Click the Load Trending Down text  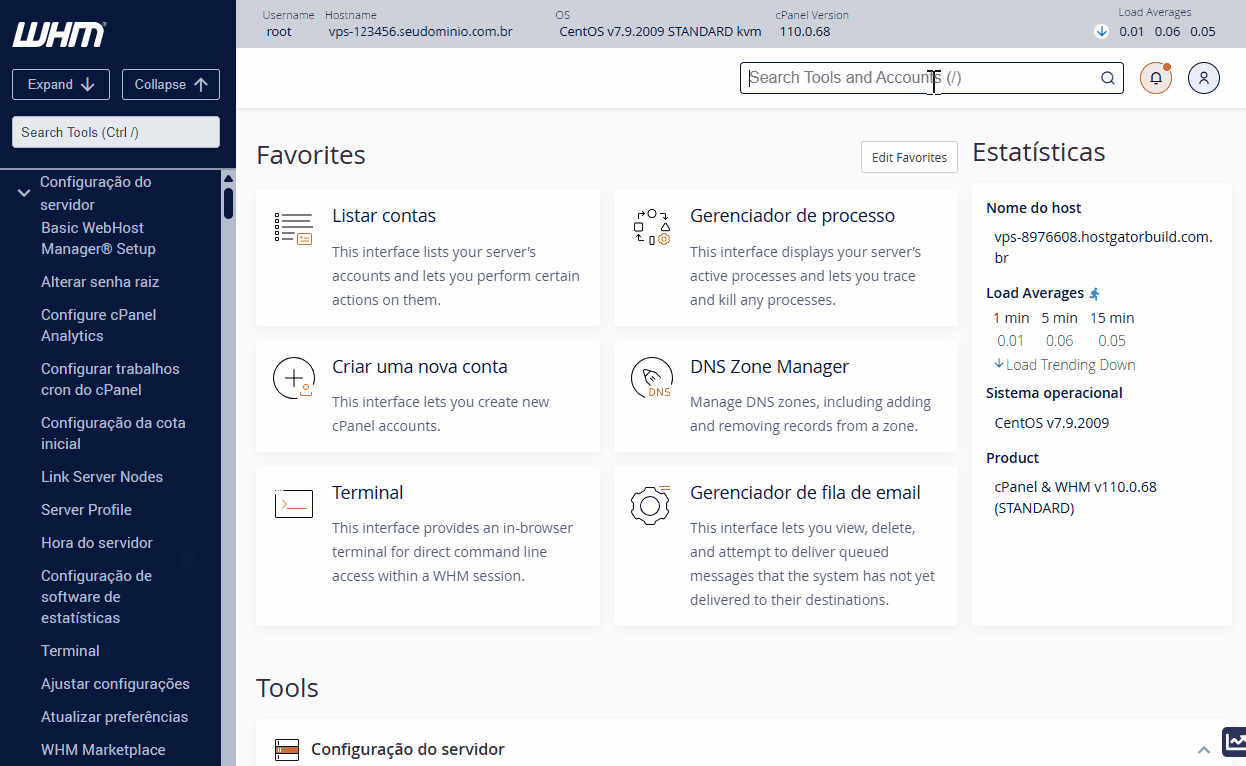click(x=1071, y=365)
